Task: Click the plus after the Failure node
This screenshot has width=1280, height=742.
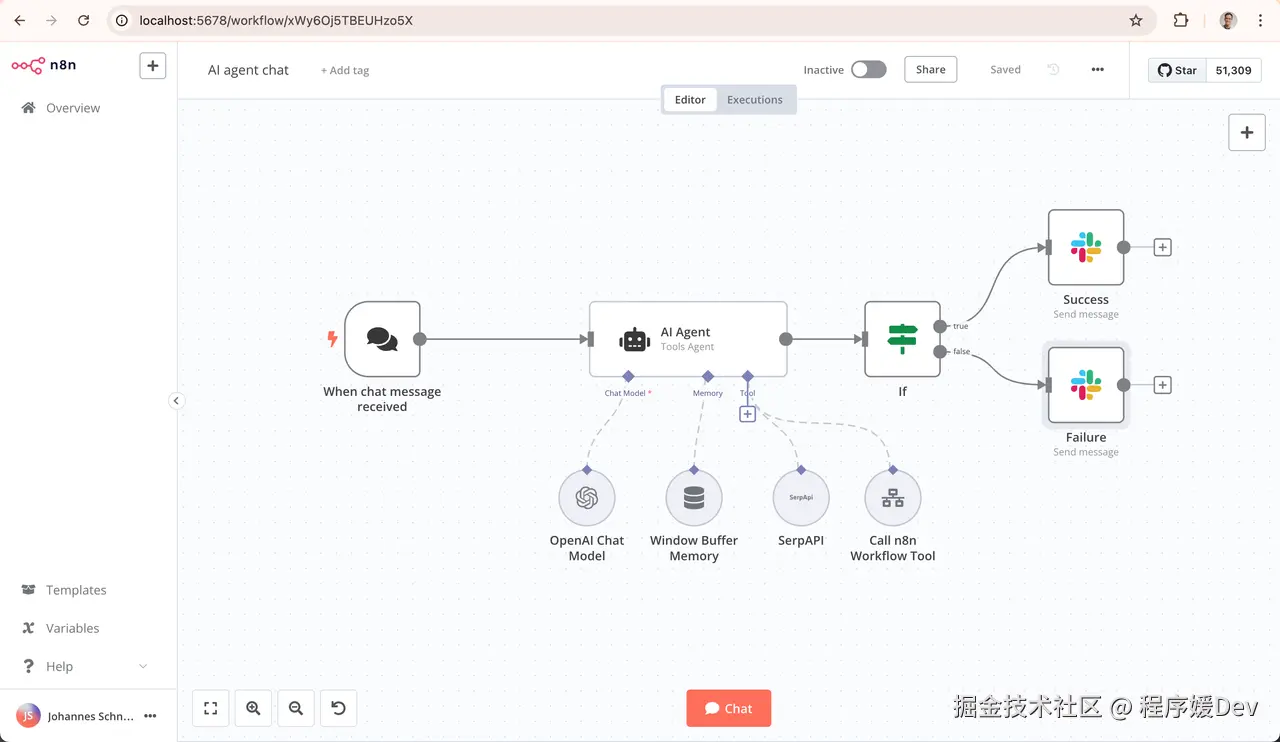Action: point(1162,385)
